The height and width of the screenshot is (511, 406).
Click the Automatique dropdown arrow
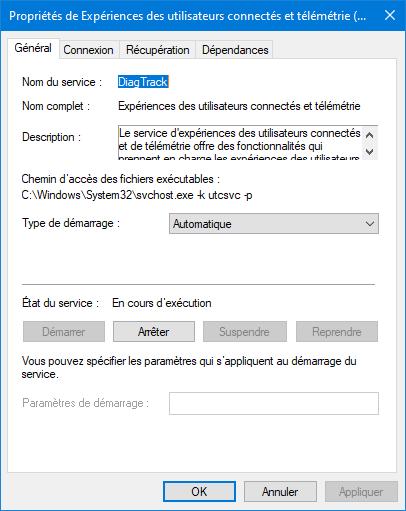pos(370,224)
